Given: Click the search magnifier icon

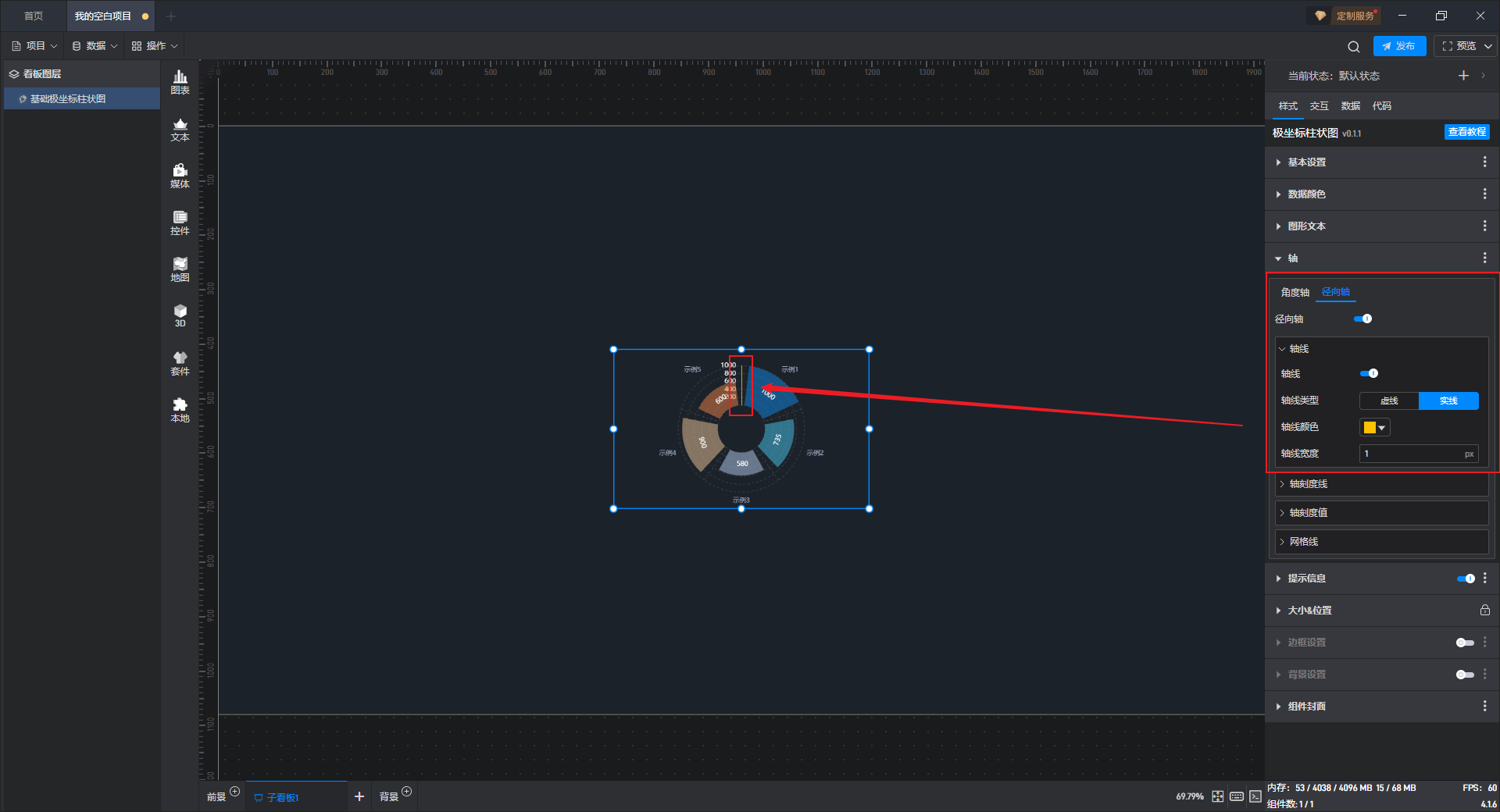Looking at the screenshot, I should (x=1354, y=46).
